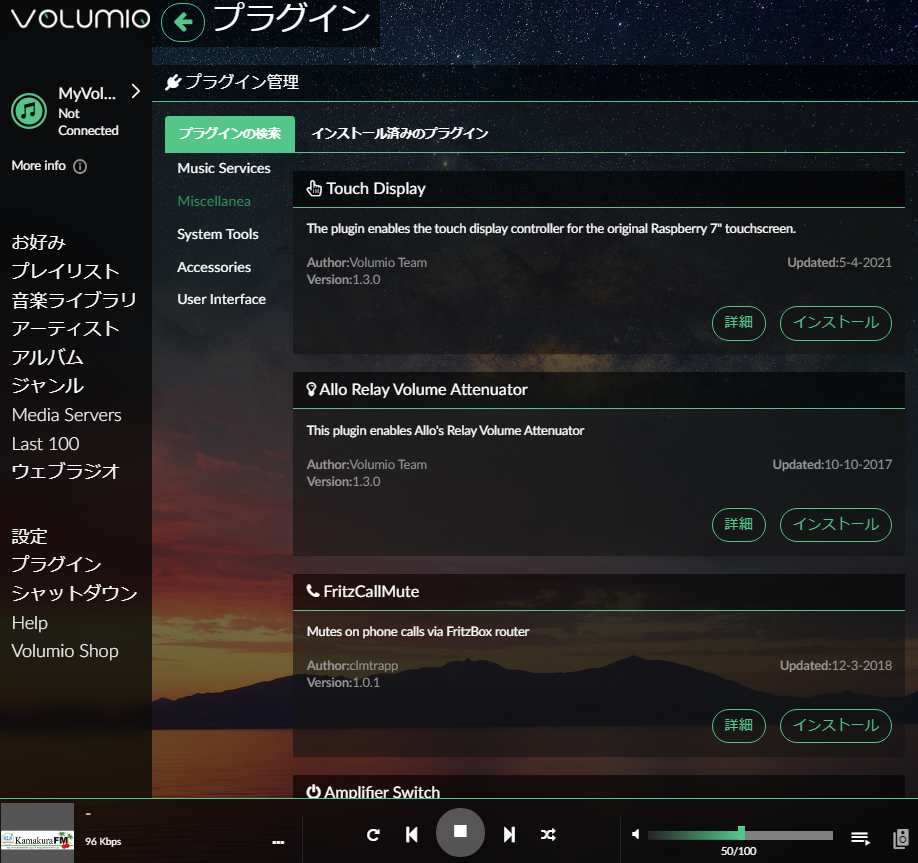The image size is (918, 863).
Task: Mute the volume with the speaker icon
Action: [x=634, y=834]
